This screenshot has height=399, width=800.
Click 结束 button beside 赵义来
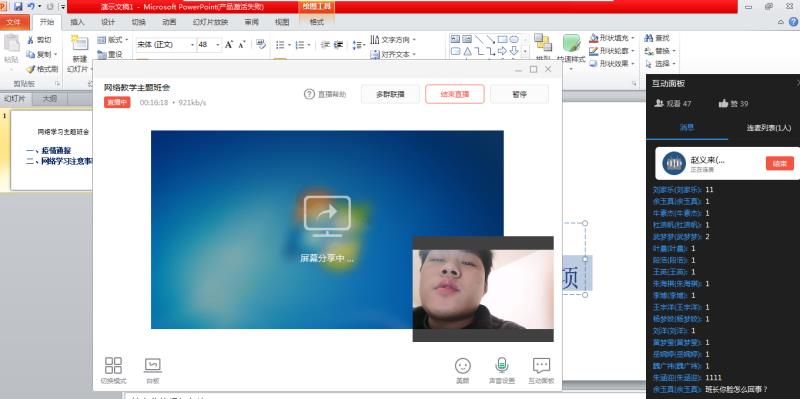click(x=780, y=163)
